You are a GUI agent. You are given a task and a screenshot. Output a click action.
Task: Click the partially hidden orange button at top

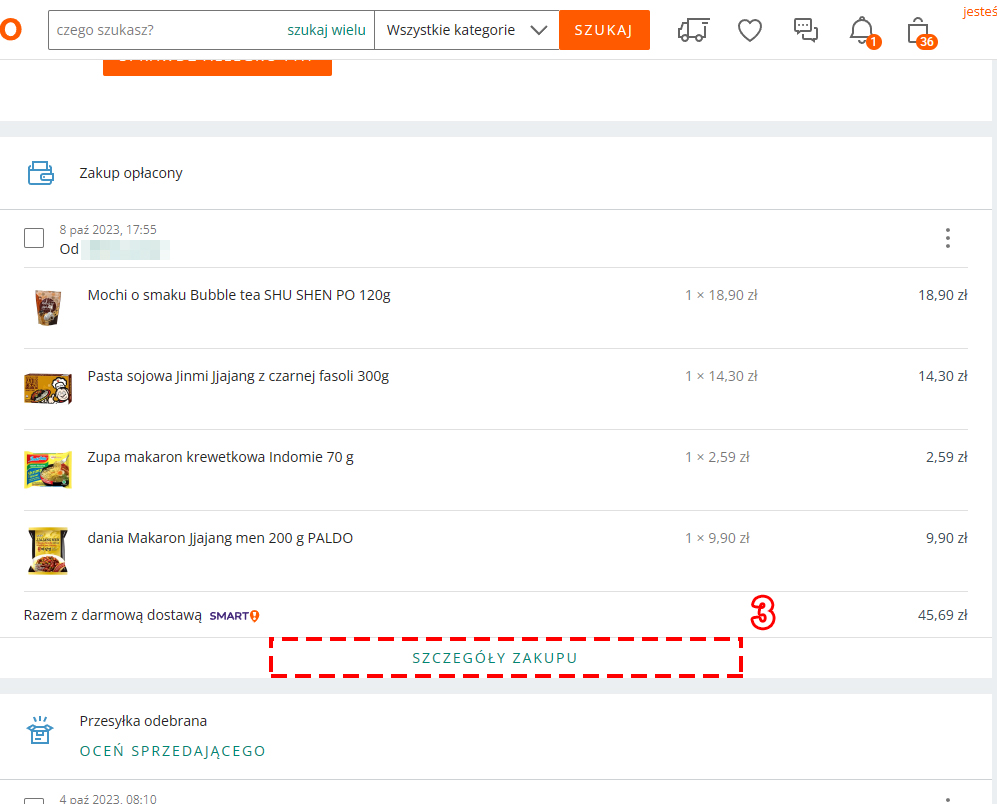click(217, 67)
